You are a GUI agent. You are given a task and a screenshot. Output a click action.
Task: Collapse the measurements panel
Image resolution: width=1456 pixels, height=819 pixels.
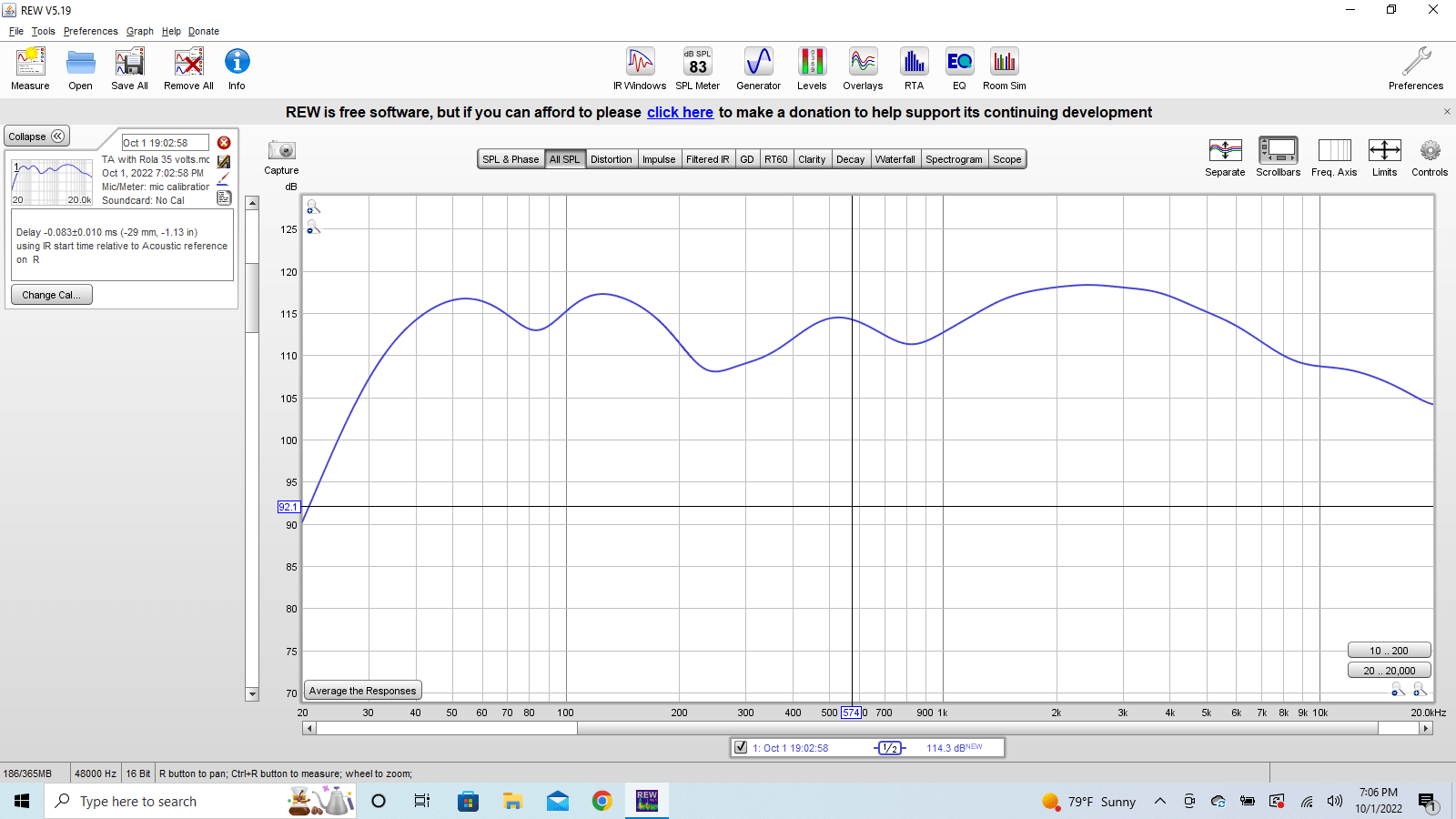point(36,136)
